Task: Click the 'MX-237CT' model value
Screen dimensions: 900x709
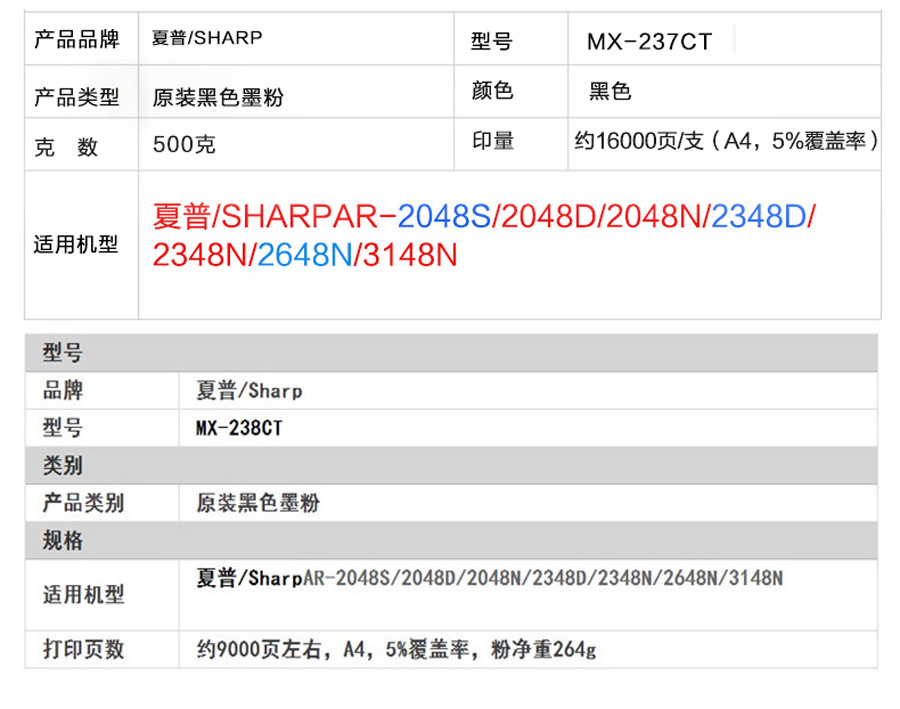Action: (649, 41)
